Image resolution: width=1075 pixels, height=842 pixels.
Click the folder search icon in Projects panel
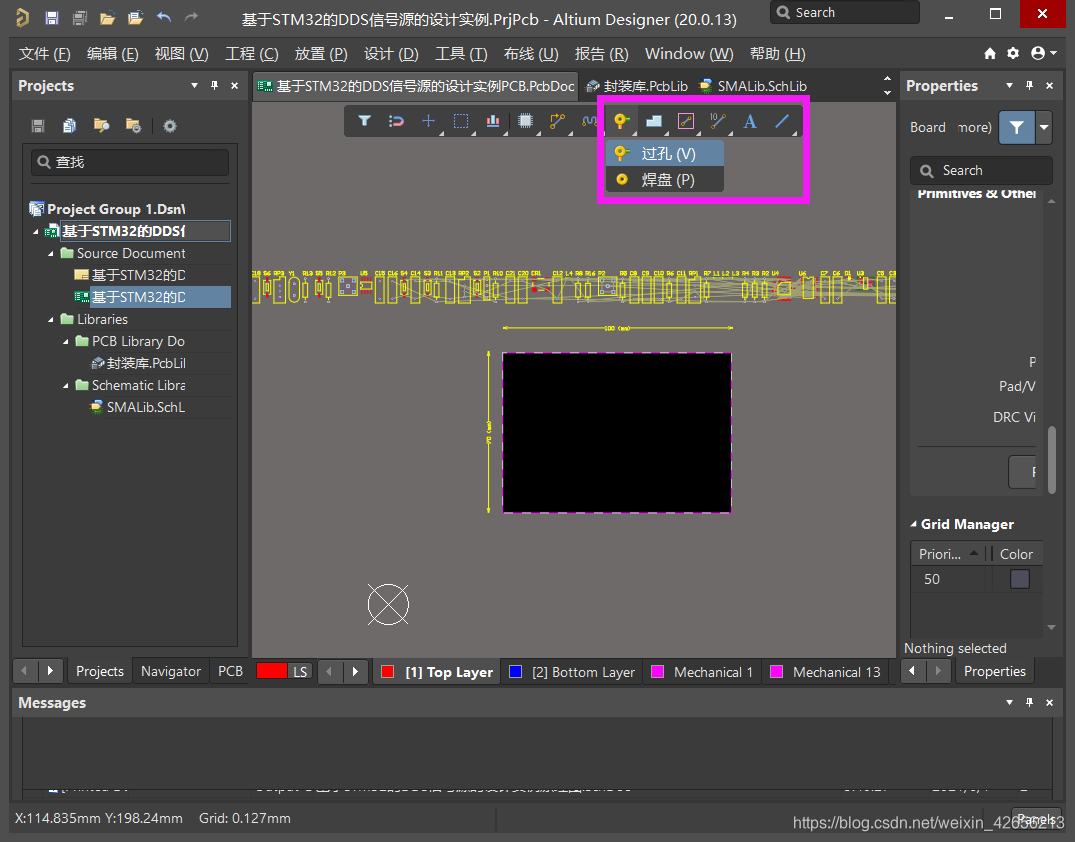[101, 125]
